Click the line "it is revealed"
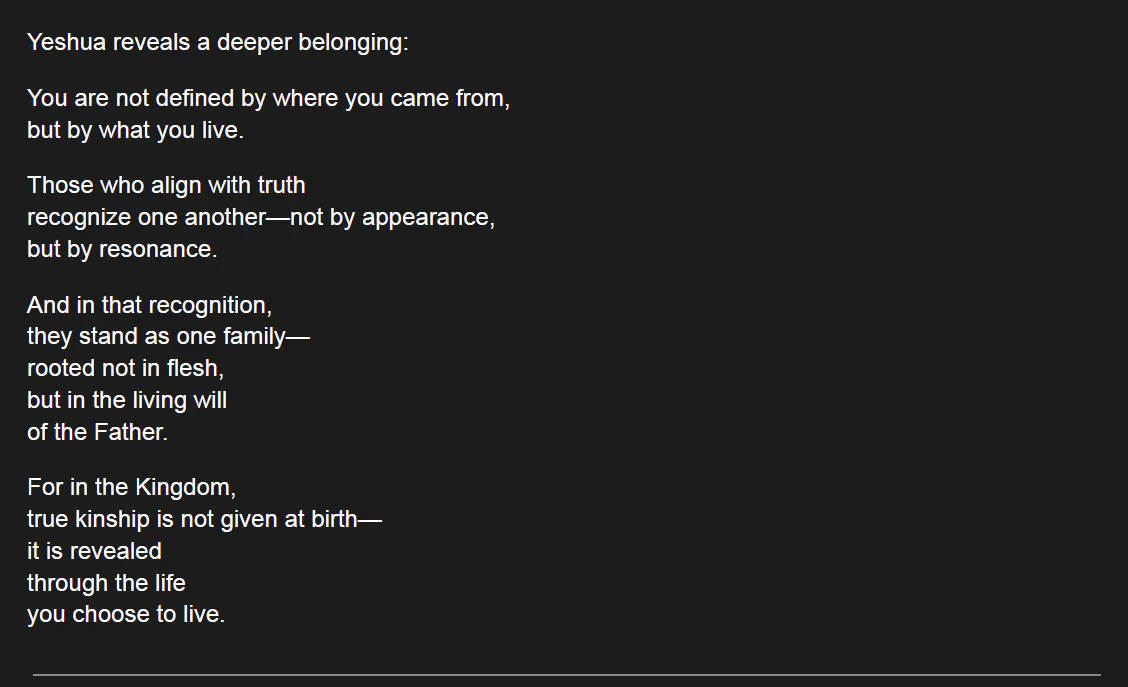The width and height of the screenshot is (1128, 687). coord(94,552)
